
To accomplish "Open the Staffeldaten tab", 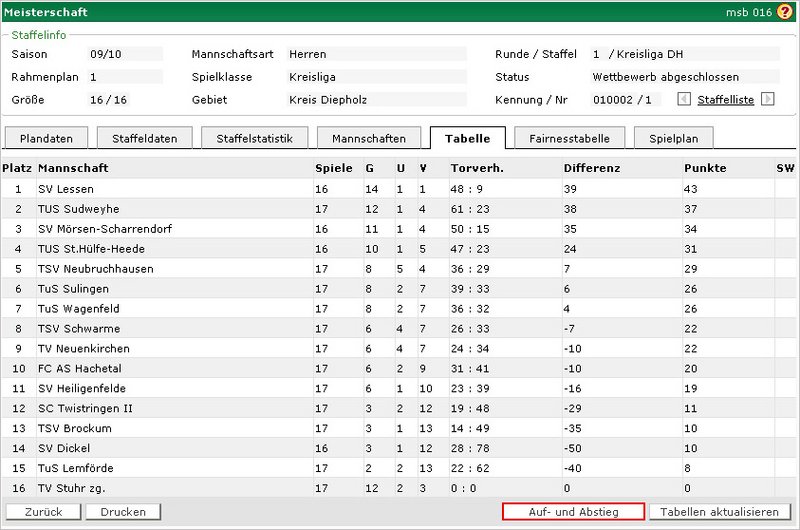I will (144, 138).
